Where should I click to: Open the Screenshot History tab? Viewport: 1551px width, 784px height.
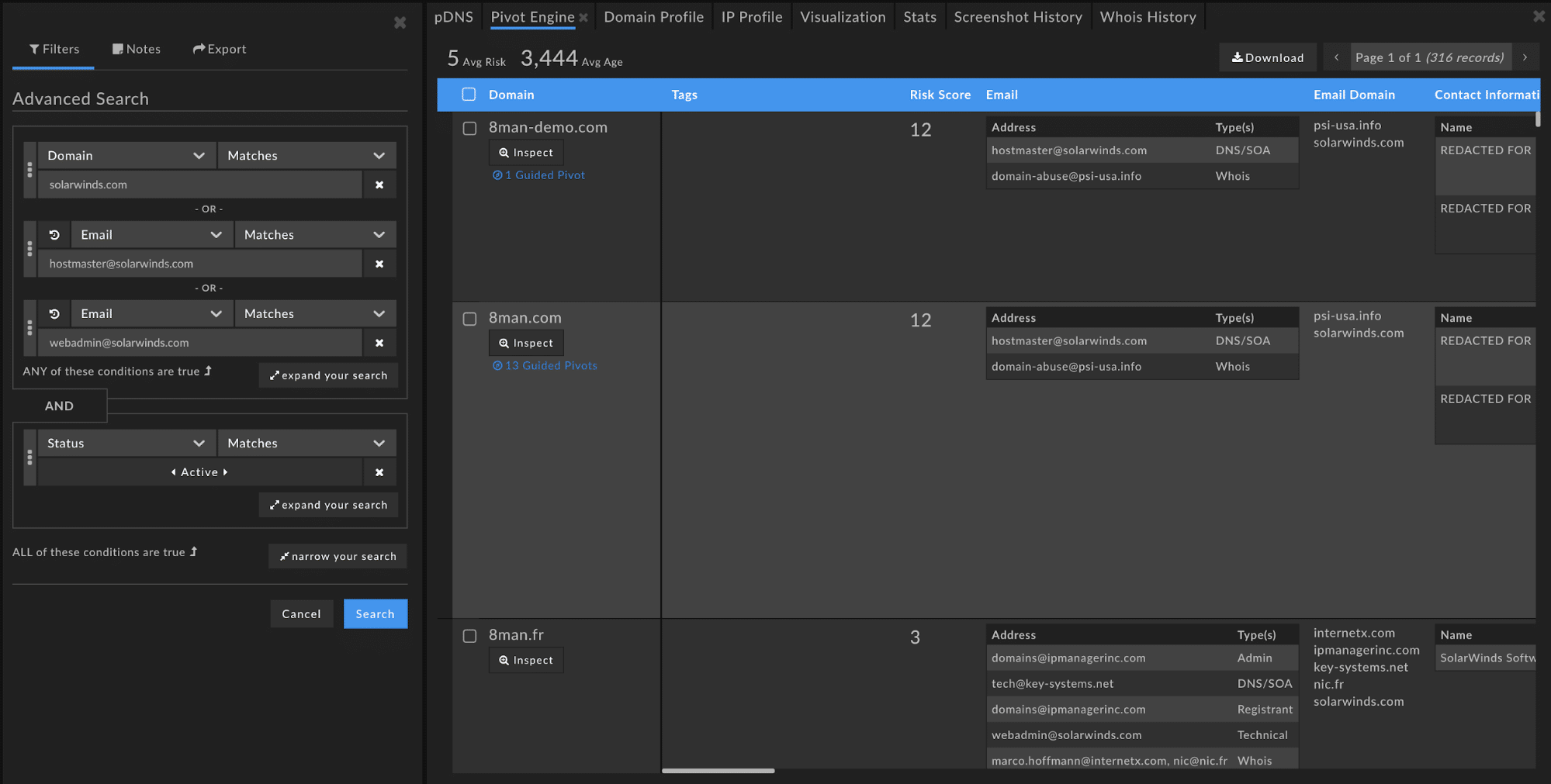1018,17
